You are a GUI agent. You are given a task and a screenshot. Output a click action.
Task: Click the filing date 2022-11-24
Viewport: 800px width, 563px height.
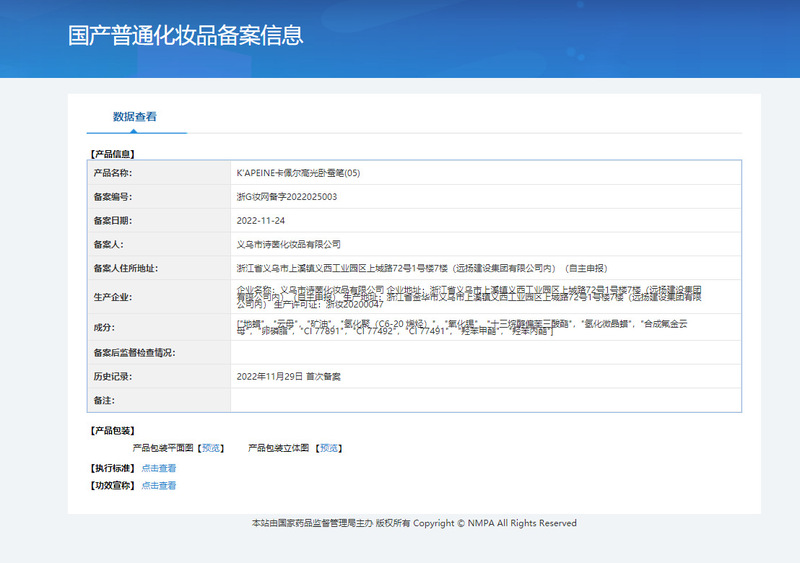coord(260,220)
